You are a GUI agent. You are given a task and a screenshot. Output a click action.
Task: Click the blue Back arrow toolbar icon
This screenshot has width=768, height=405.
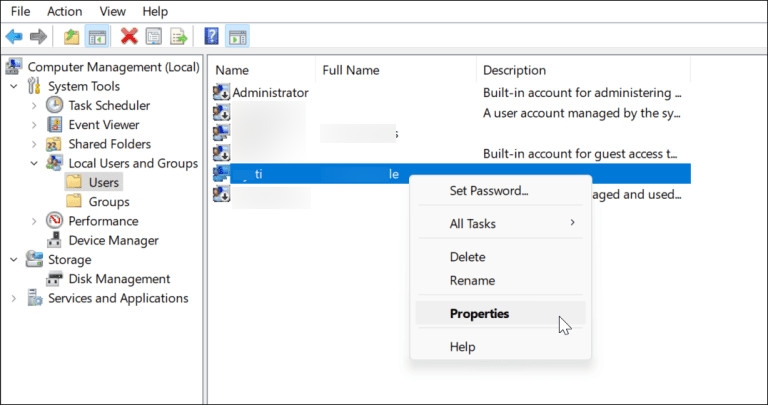pos(14,36)
